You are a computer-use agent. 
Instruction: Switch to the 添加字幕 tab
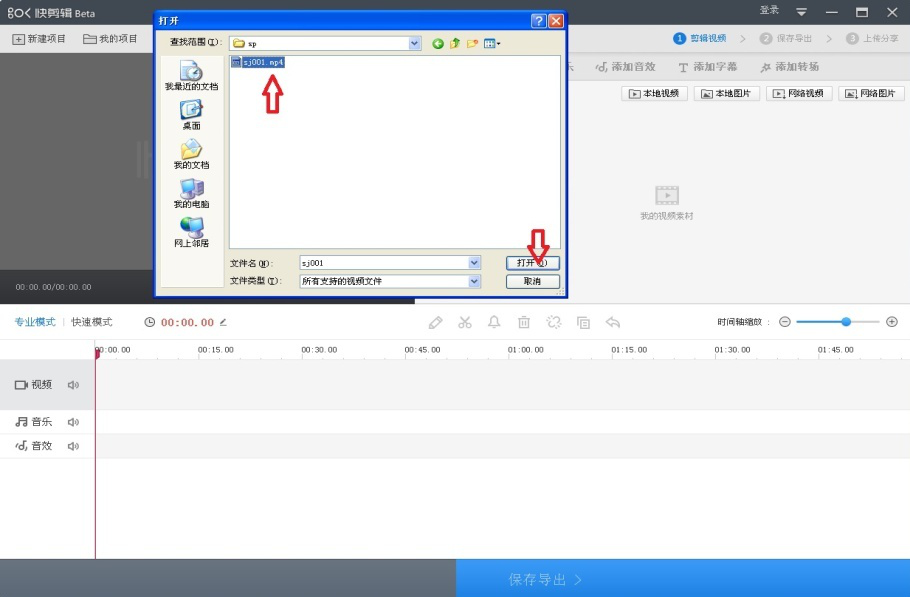[x=708, y=67]
